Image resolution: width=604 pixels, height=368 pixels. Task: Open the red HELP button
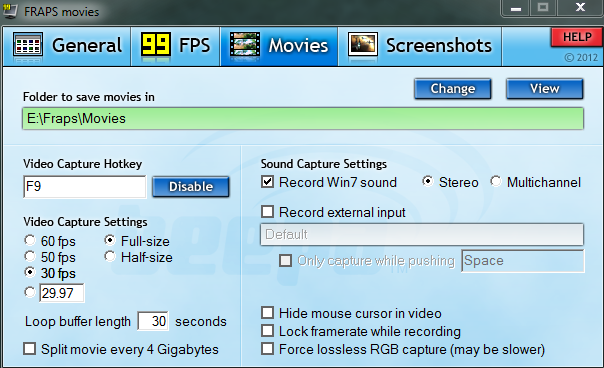coord(577,37)
